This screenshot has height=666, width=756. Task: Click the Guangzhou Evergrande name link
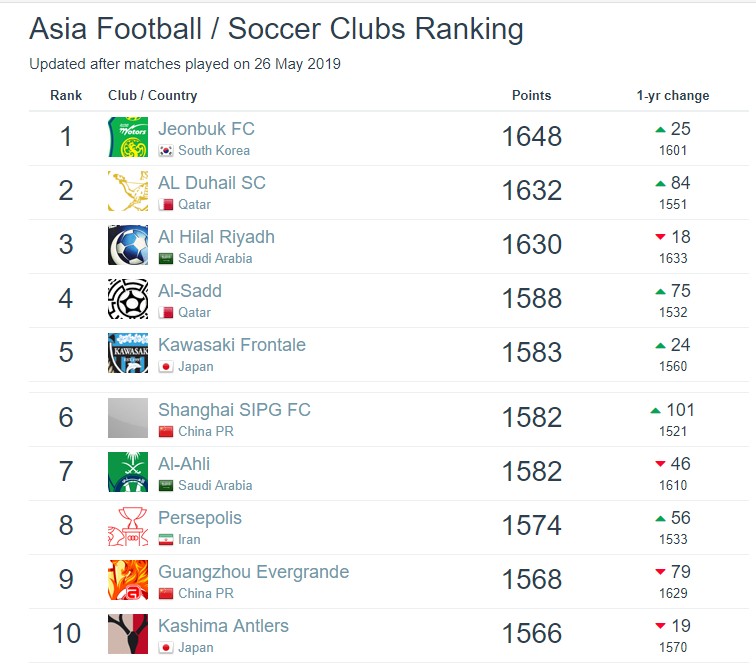coord(254,572)
